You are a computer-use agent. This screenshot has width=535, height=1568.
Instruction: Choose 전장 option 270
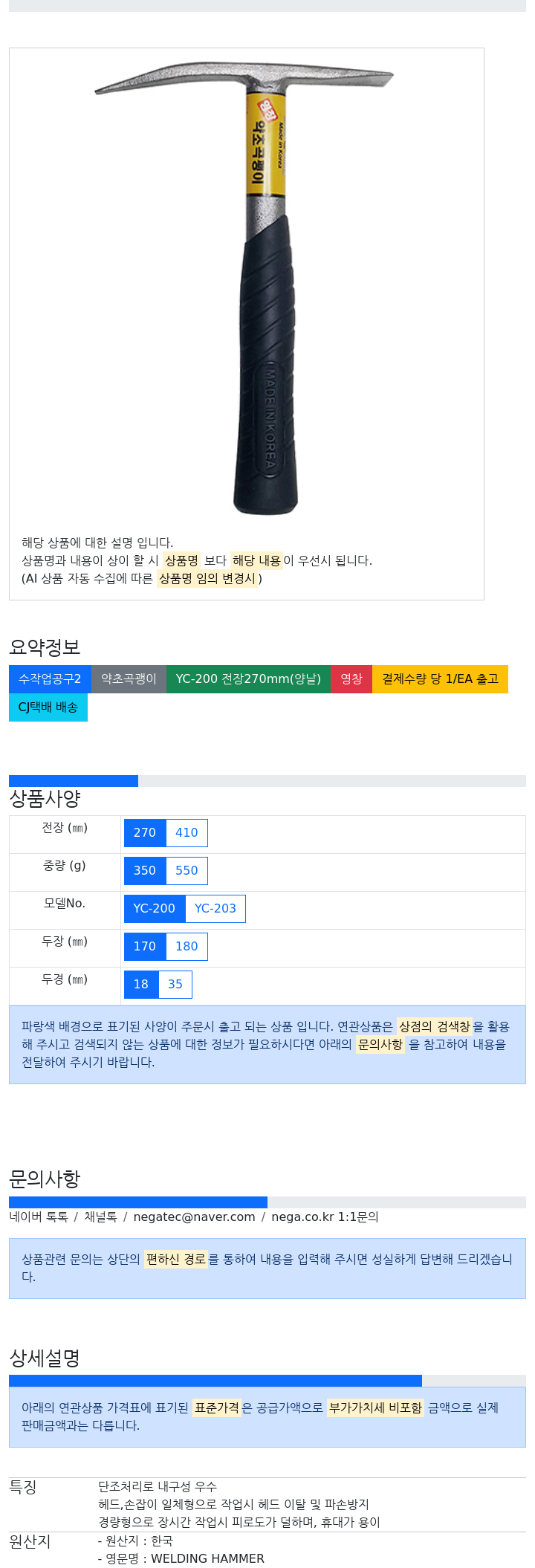tap(145, 833)
